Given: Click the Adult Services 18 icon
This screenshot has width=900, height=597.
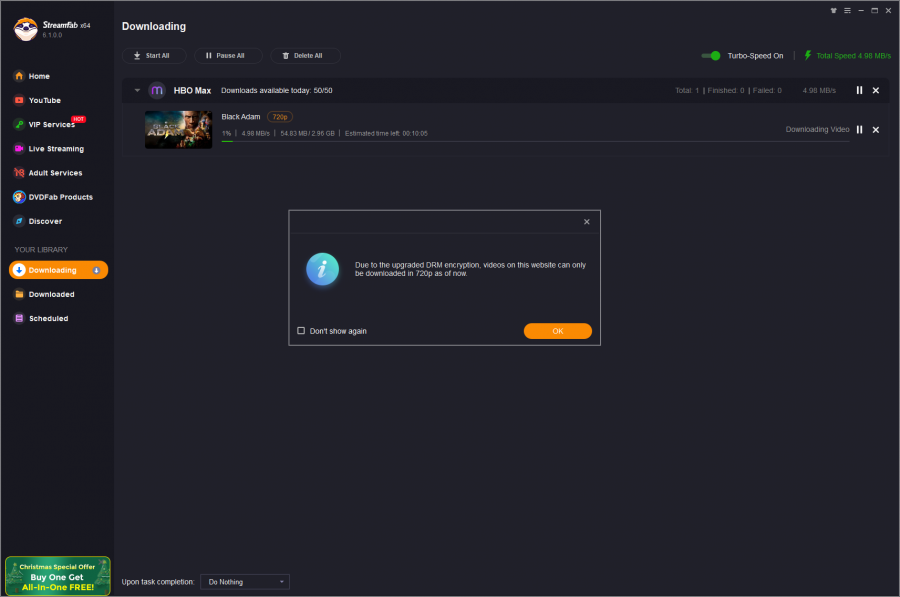Looking at the screenshot, I should 19,172.
